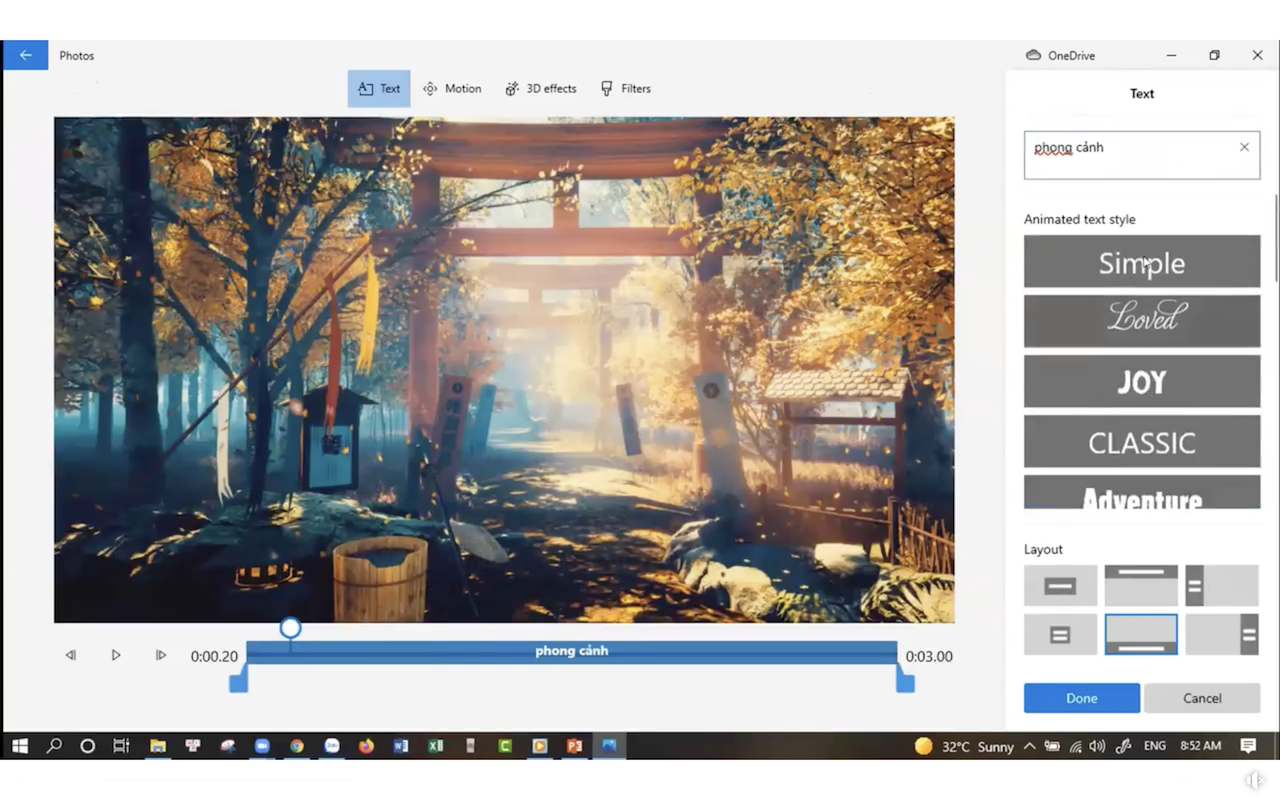Click the scrollbar in the Text panel
The image size is (1280, 800).
(x=1276, y=238)
